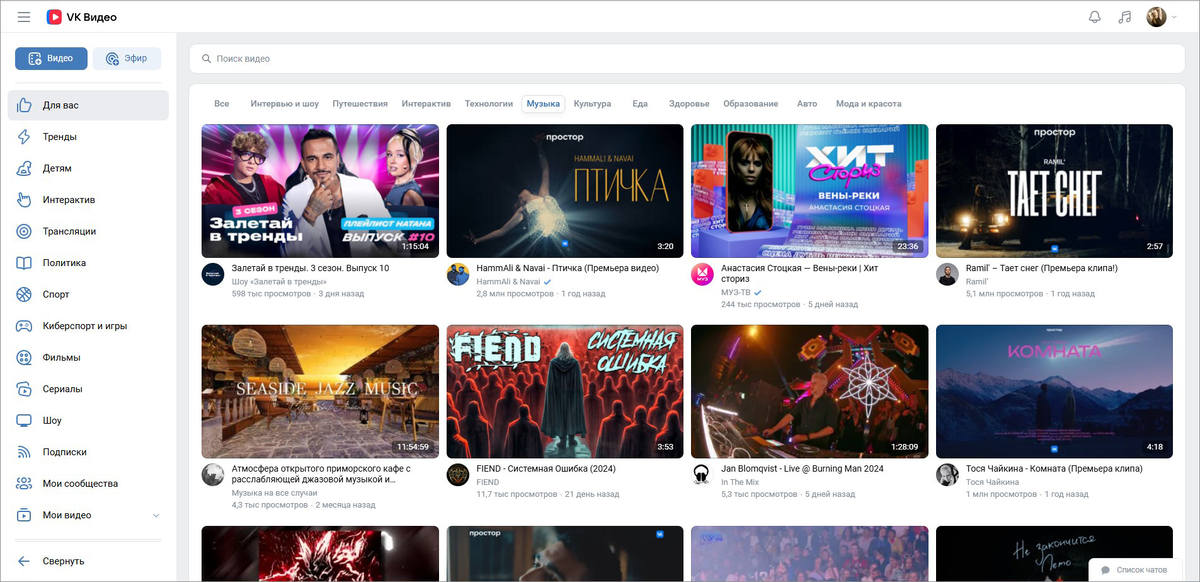This screenshot has width=1200, height=582.
Task: Select the Культура tab
Action: (x=592, y=104)
